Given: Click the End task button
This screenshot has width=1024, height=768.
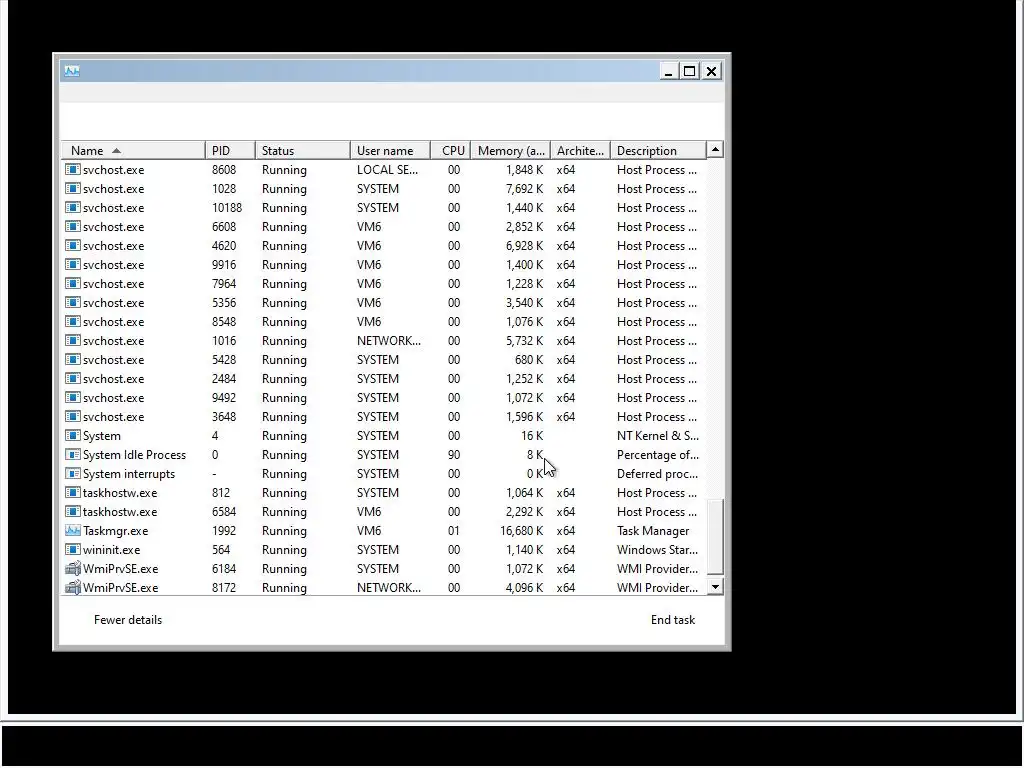Looking at the screenshot, I should pos(673,620).
